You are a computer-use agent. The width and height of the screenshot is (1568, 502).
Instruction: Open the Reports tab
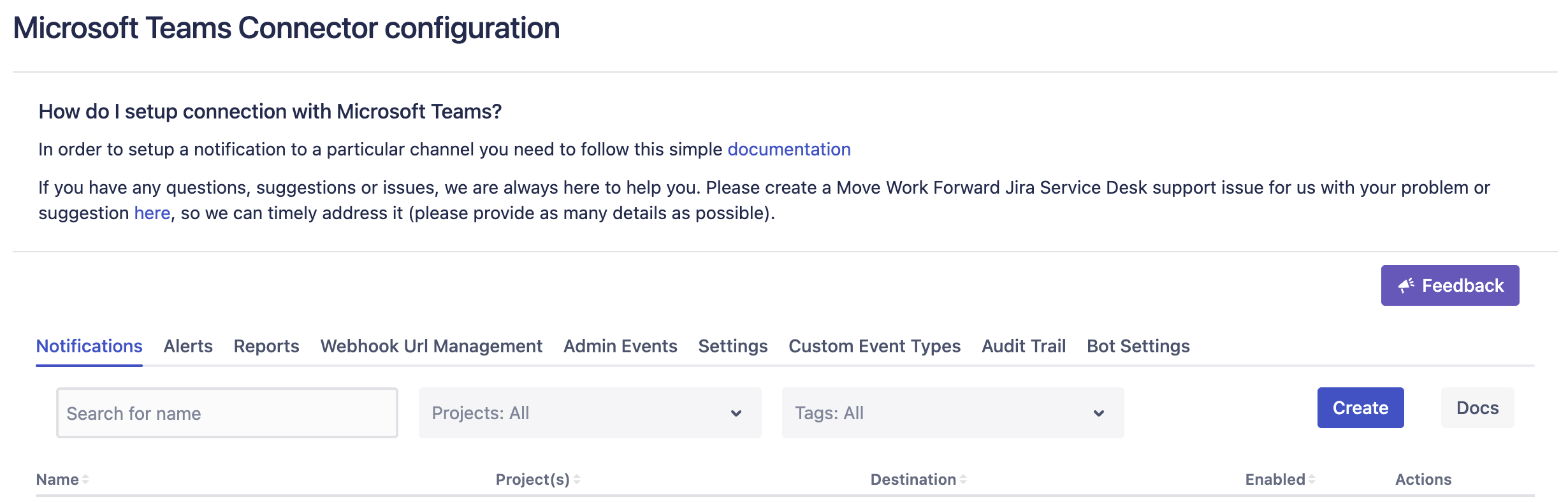pos(266,346)
